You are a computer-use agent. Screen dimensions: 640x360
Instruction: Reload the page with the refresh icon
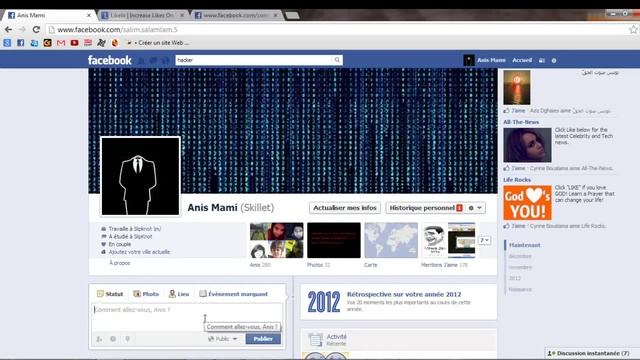36,30
